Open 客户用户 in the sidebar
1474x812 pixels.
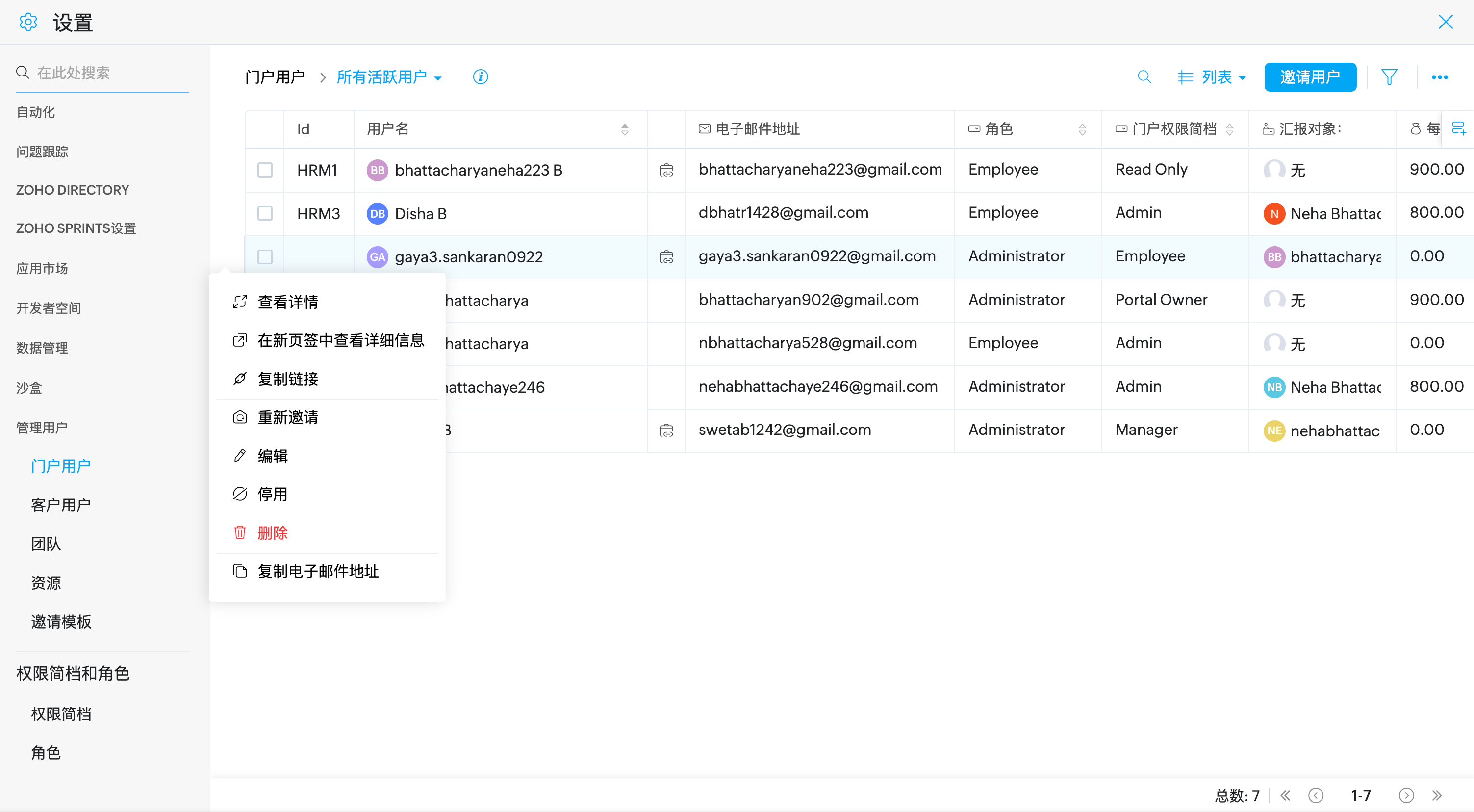61,505
